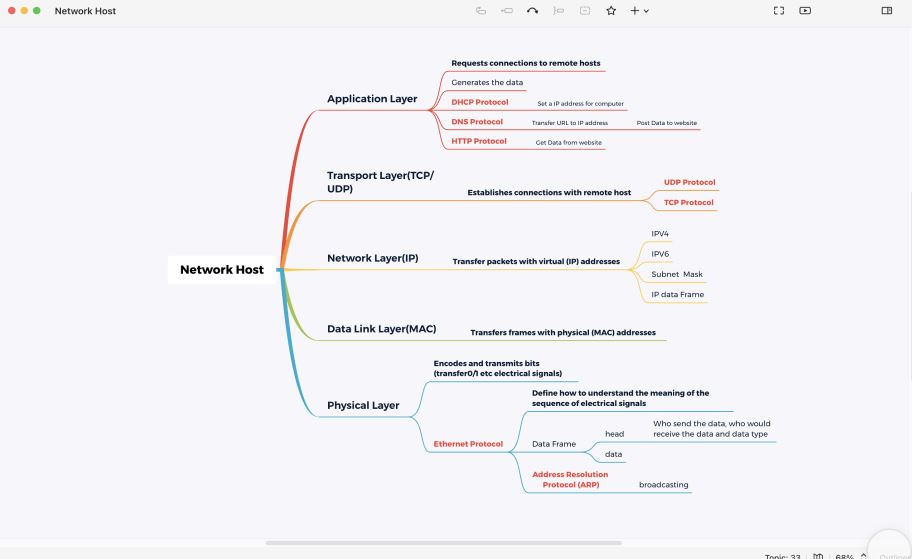
Task: Open the Insert plus dropdown
Action: pyautogui.click(x=639, y=11)
